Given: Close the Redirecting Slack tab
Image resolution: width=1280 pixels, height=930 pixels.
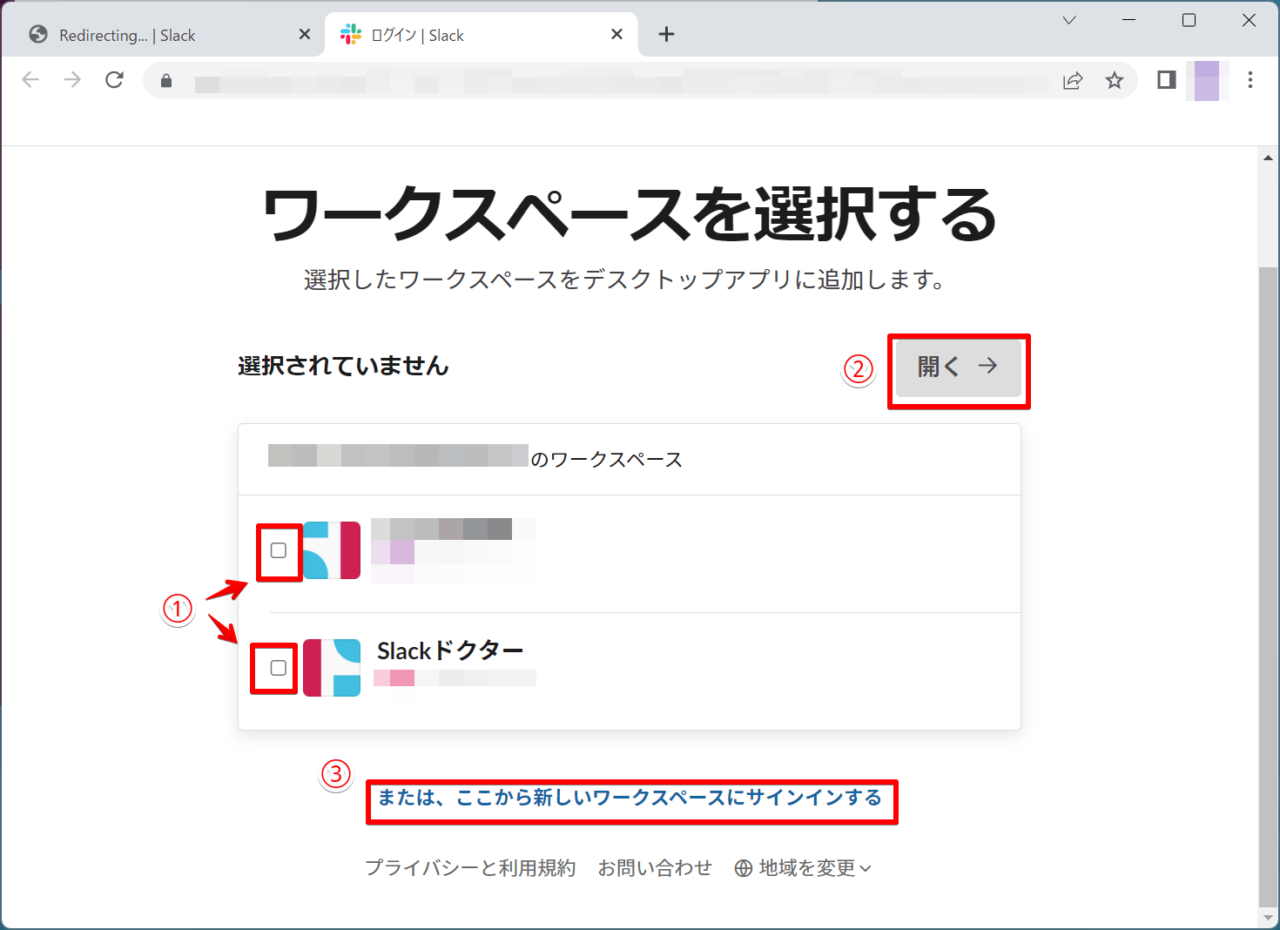Looking at the screenshot, I should pyautogui.click(x=305, y=35).
